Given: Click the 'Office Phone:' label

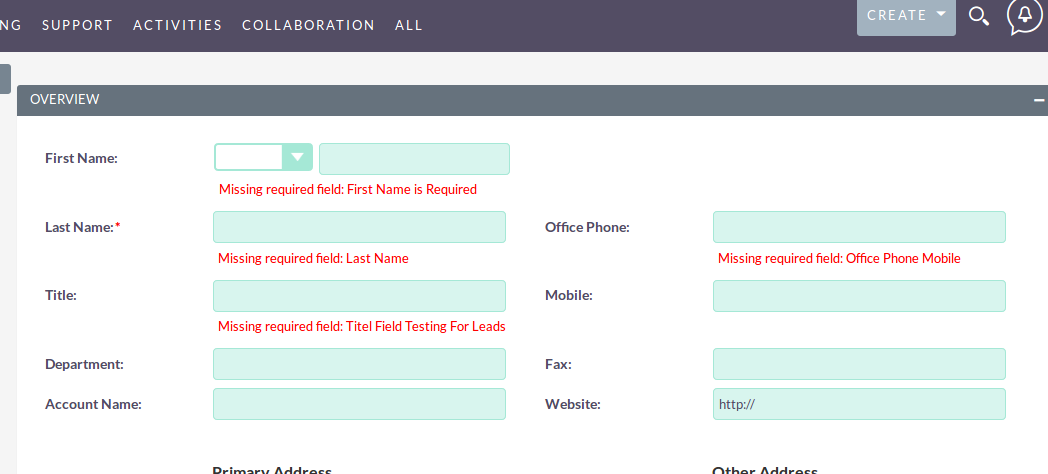Looking at the screenshot, I should click(x=587, y=227).
